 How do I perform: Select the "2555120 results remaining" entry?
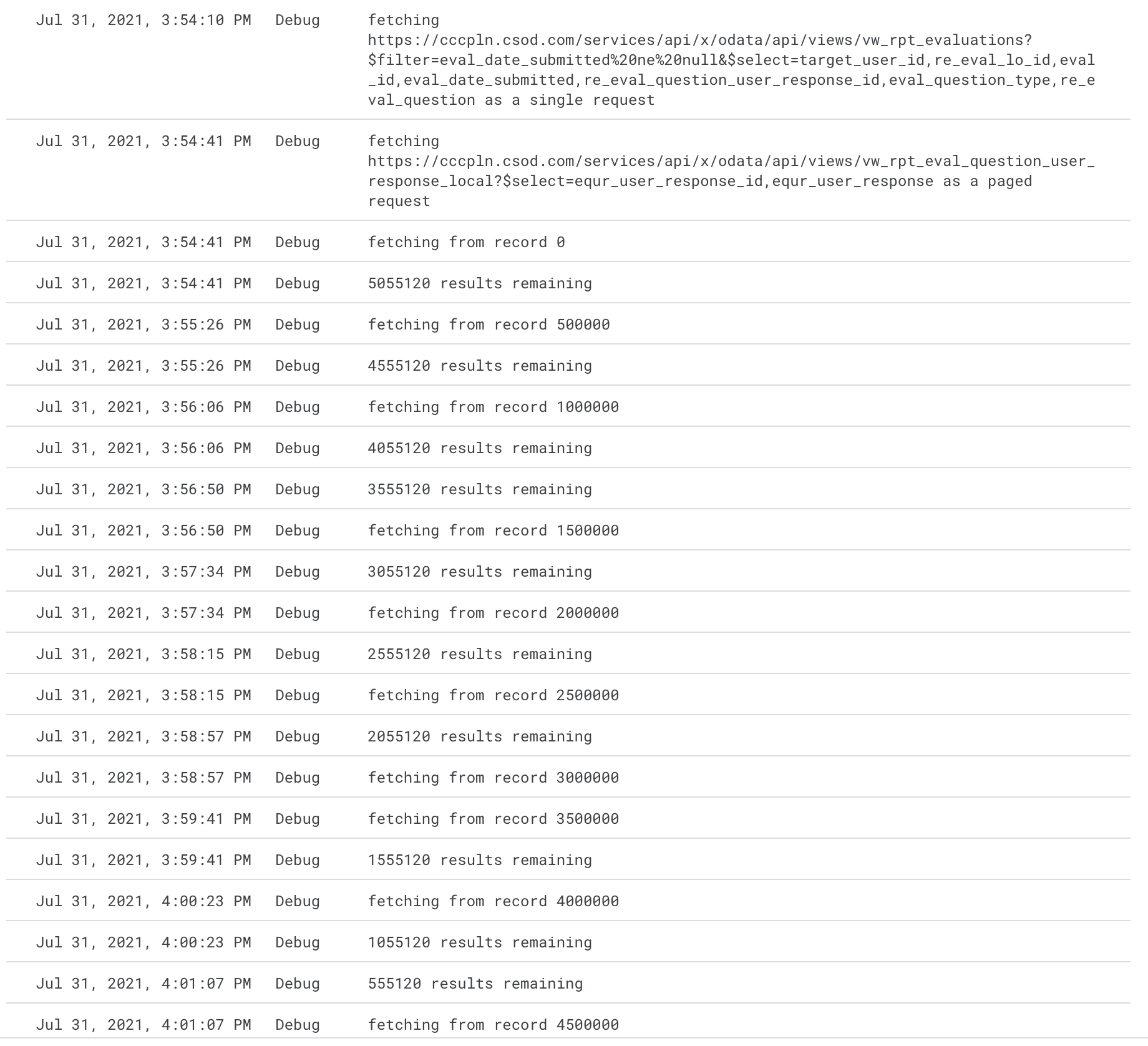(x=480, y=654)
